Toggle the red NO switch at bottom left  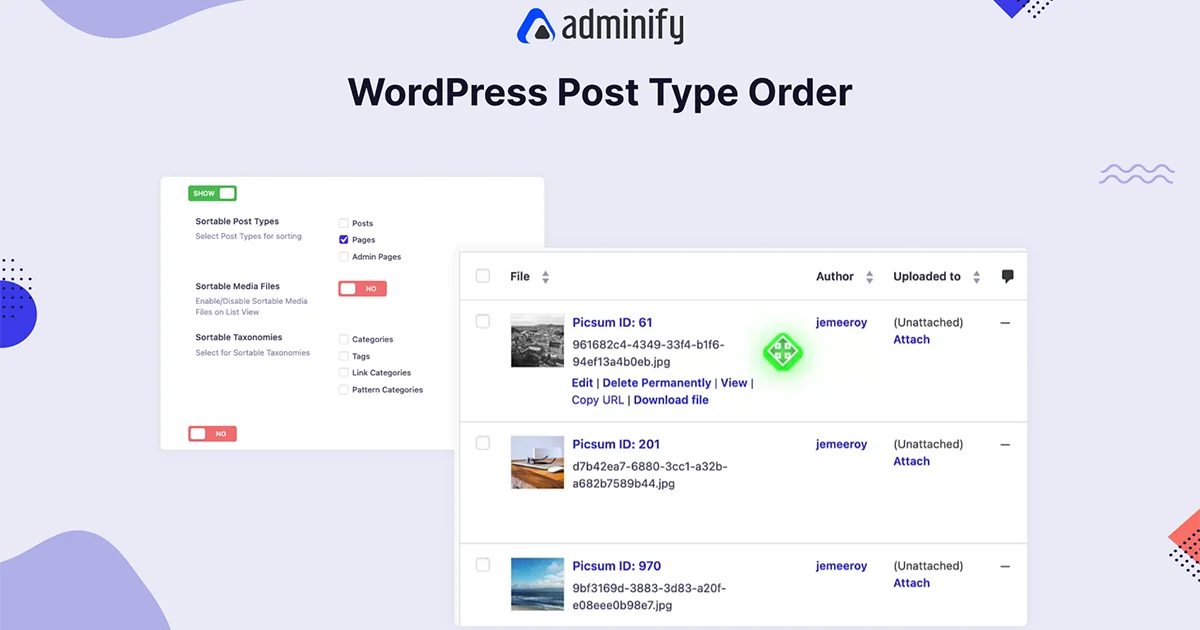212,433
